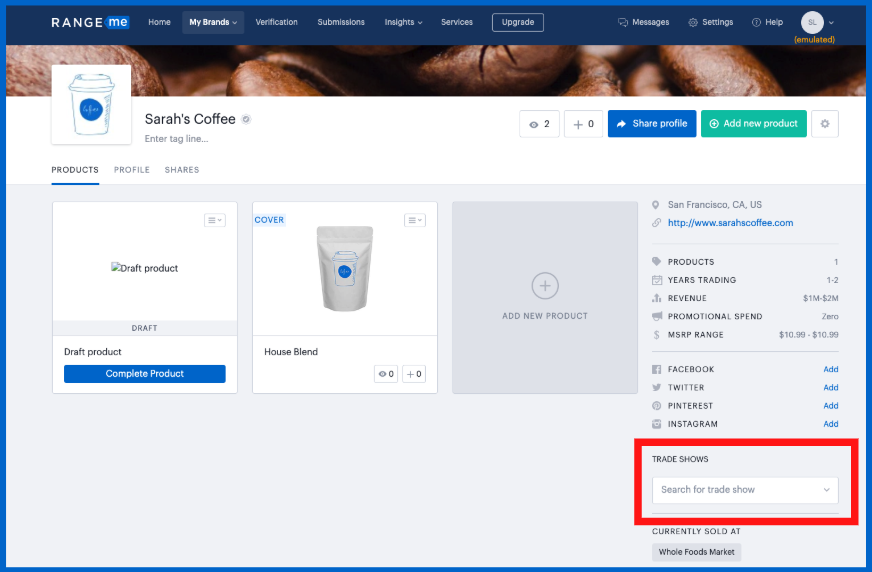Screen dimensions: 872x572
Task: Open Submissions page
Action: [341, 22]
